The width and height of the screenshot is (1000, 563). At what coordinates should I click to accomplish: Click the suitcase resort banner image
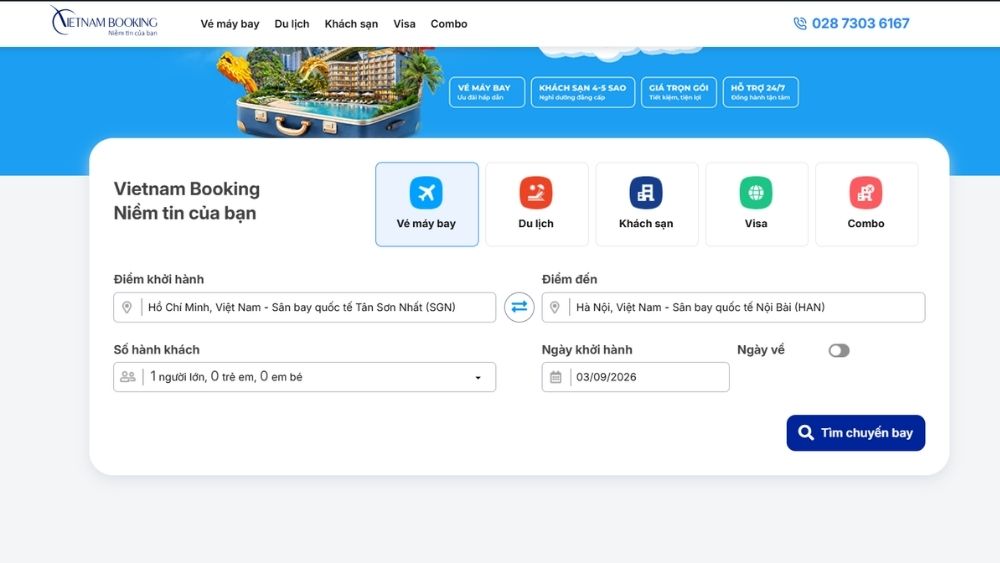click(x=328, y=92)
